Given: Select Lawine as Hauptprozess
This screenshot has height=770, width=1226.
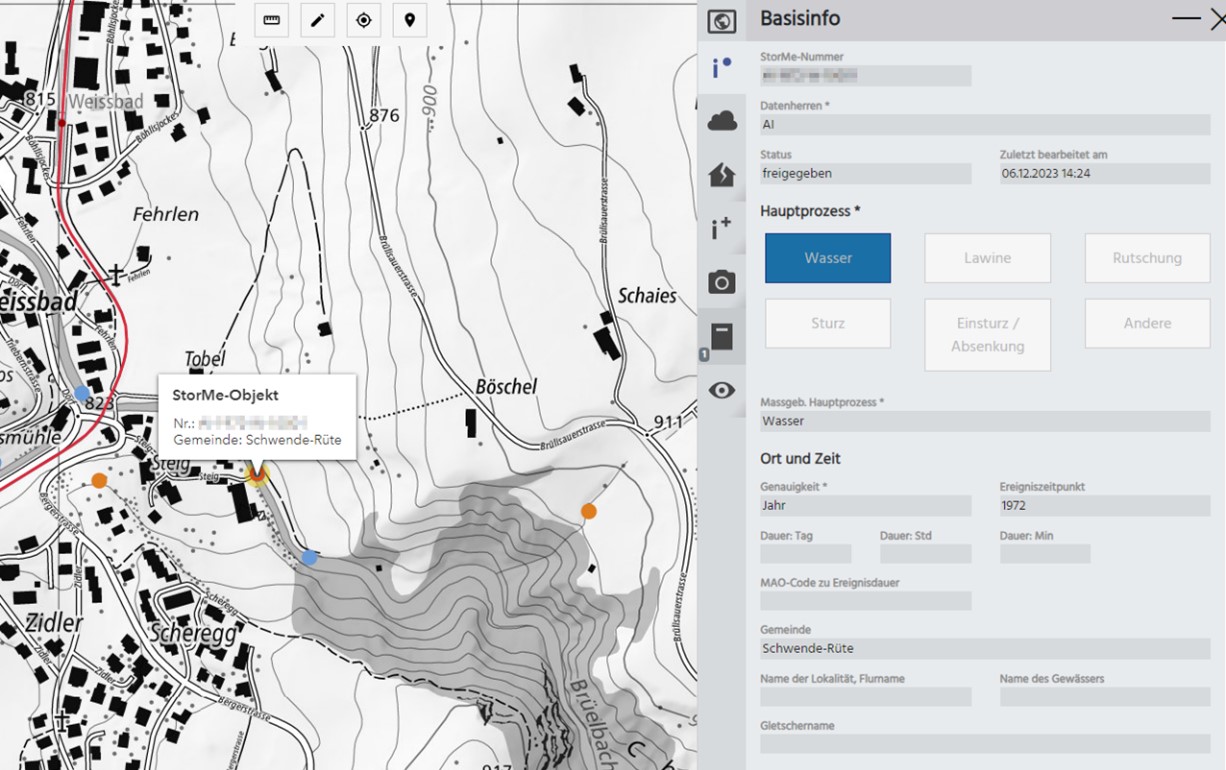Looking at the screenshot, I should click(987, 258).
